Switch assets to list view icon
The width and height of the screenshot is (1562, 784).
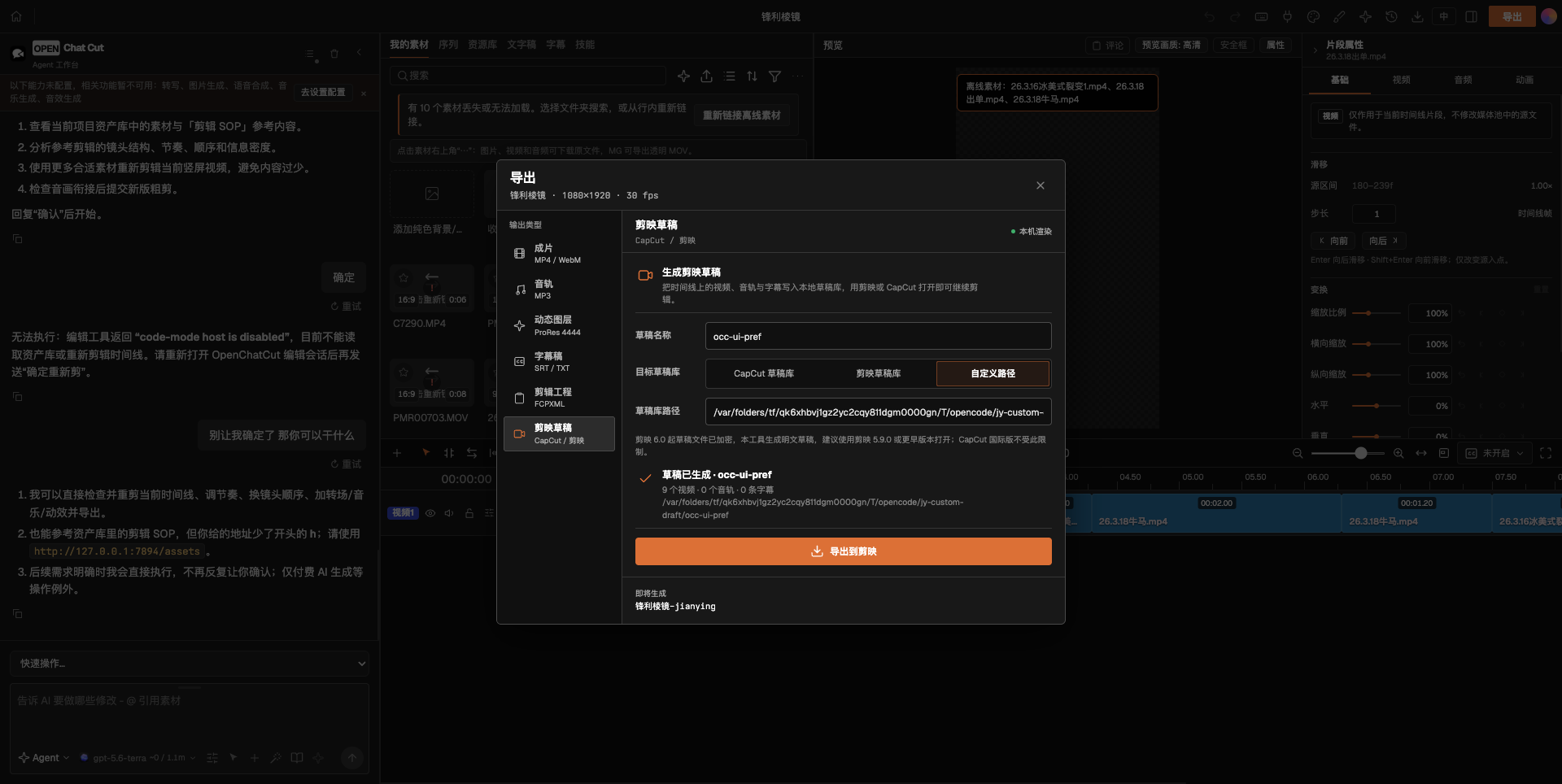730,76
